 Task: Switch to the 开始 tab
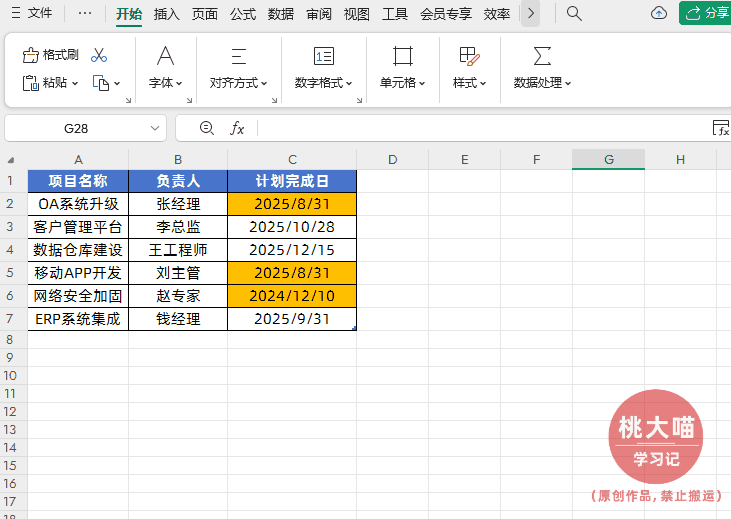(129, 14)
